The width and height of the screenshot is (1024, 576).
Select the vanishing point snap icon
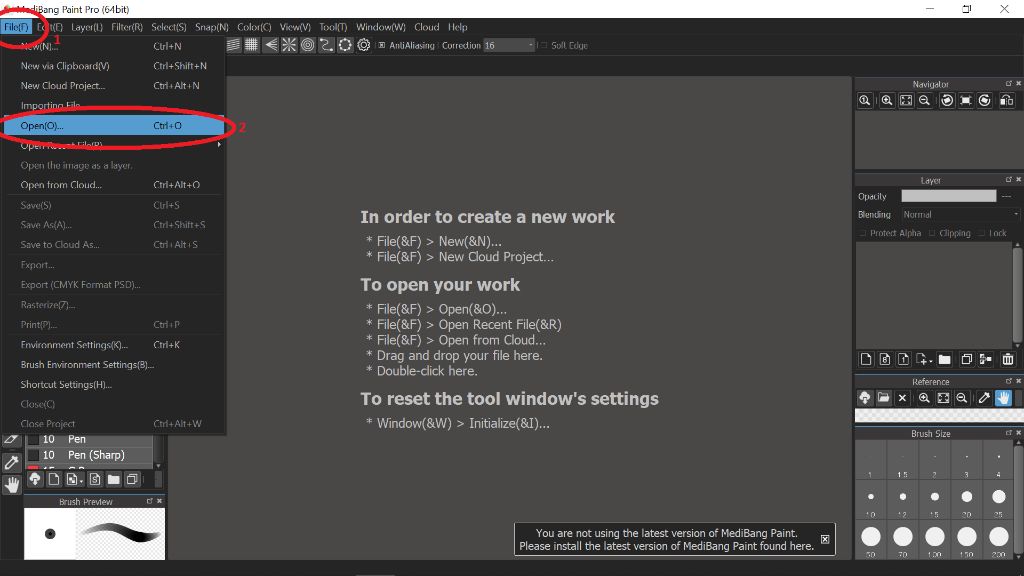pyautogui.click(x=270, y=45)
